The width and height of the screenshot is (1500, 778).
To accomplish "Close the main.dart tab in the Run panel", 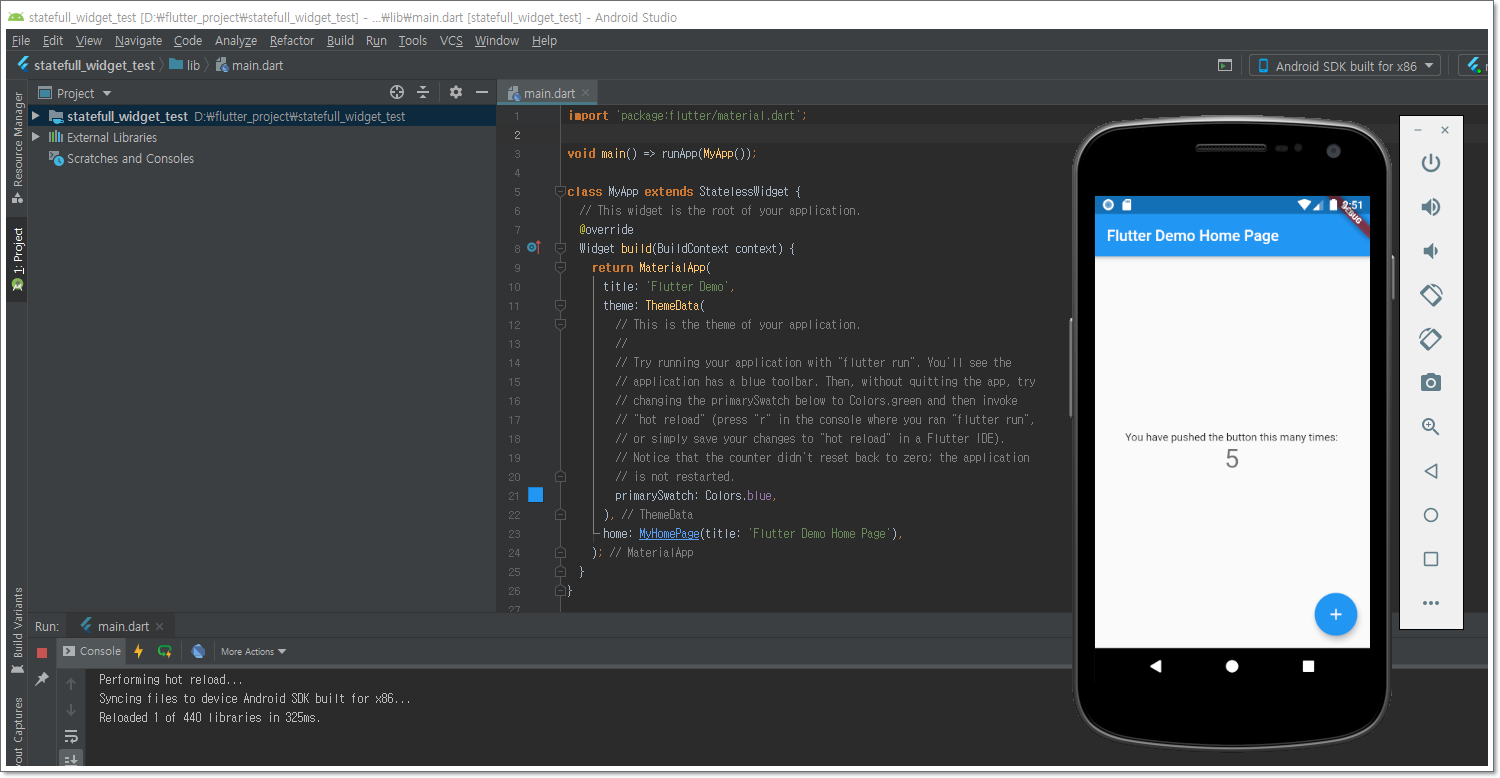I will [x=159, y=626].
